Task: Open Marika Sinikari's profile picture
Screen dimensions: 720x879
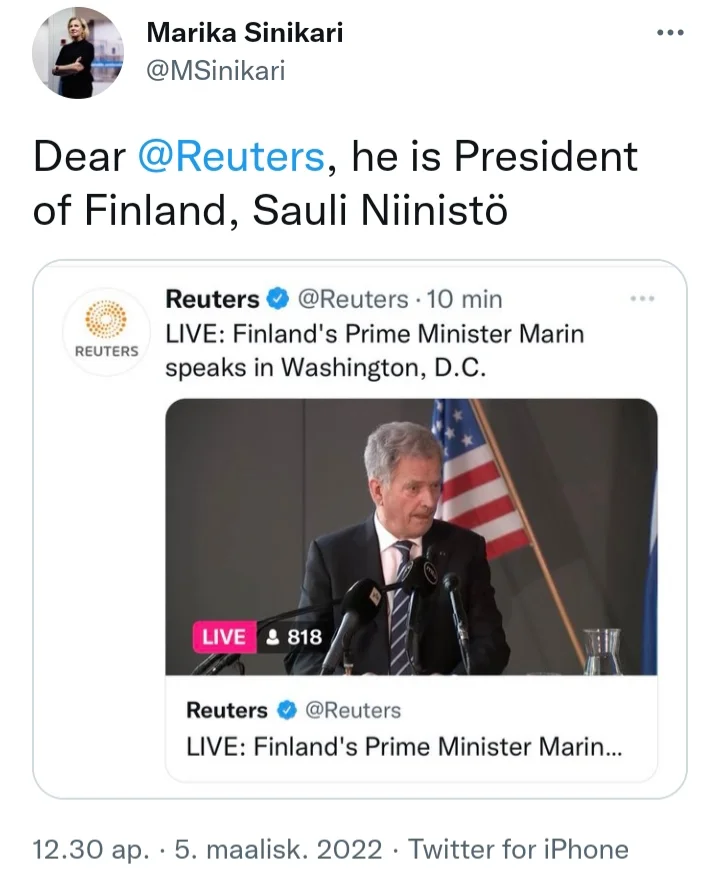Action: [x=77, y=52]
